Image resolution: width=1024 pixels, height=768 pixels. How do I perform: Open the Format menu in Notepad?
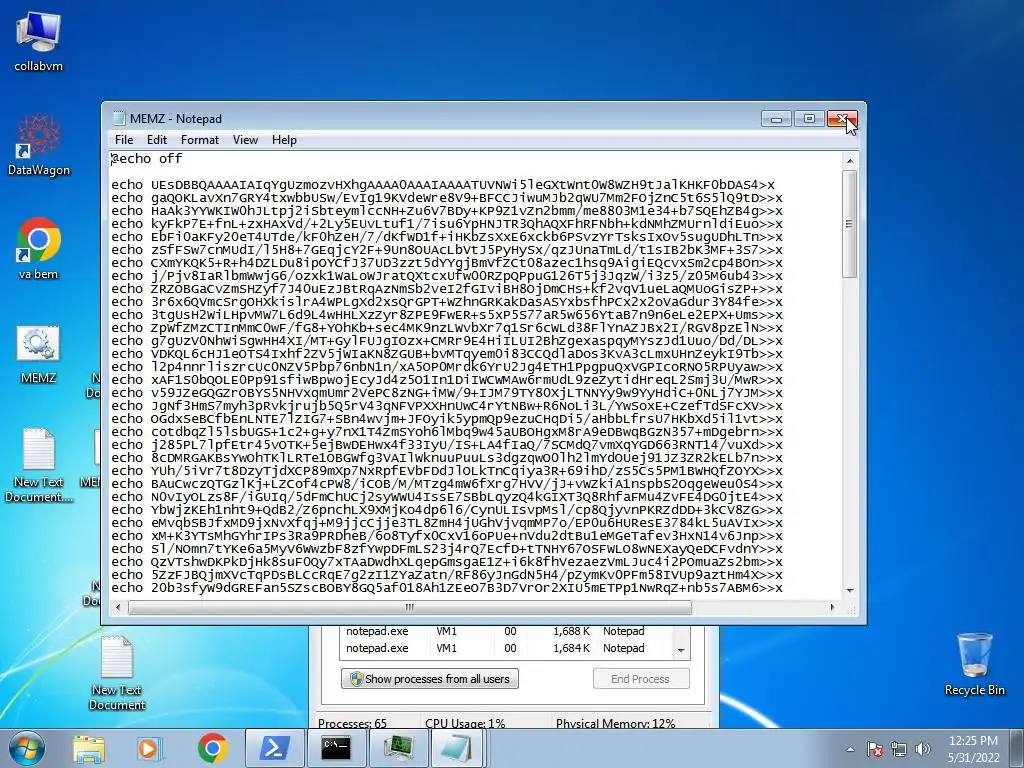point(200,140)
